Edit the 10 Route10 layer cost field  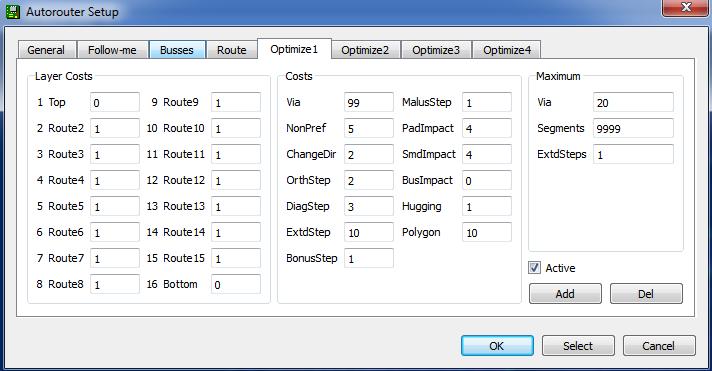236,128
